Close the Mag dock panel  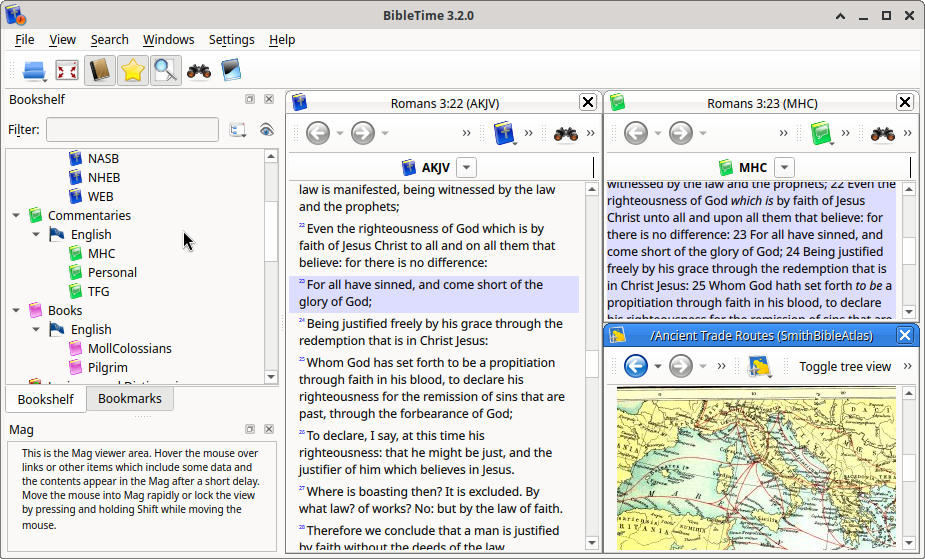(x=269, y=429)
